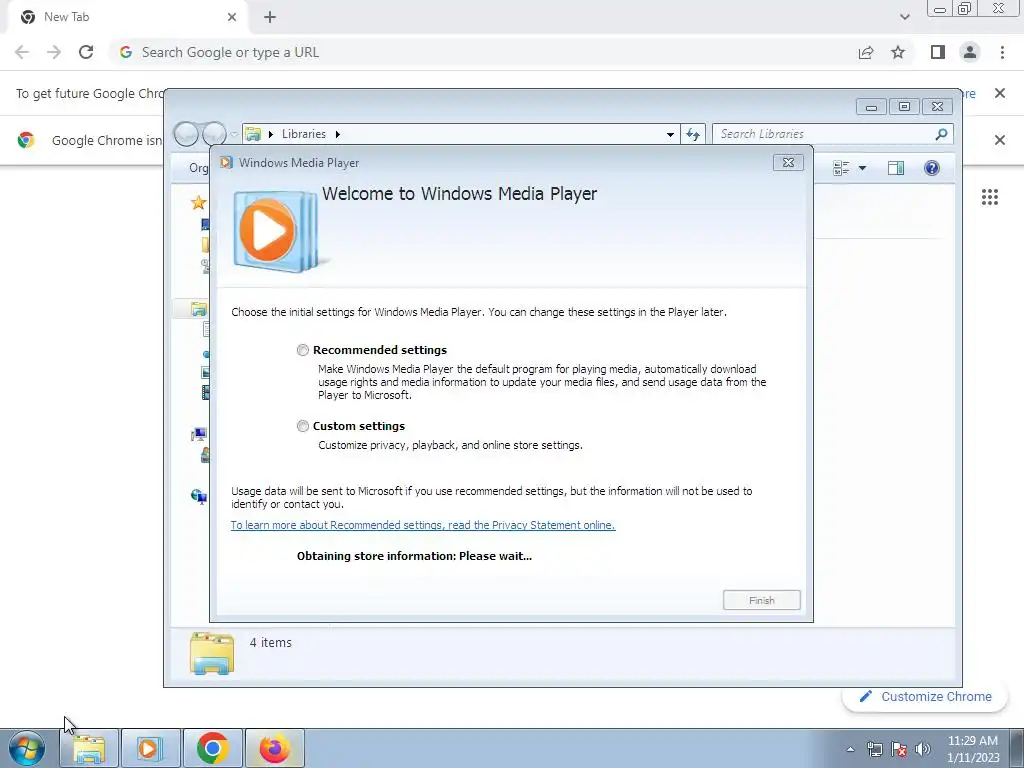The height and width of the screenshot is (768, 1024).
Task: Expand the arrow after Libraries breadcrumb
Action: click(338, 134)
